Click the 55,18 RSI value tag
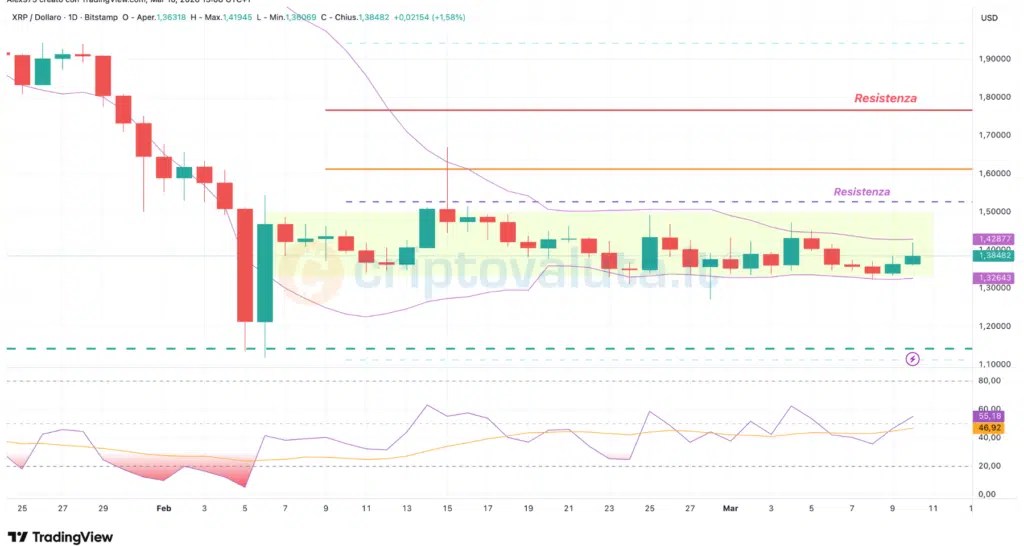The height and width of the screenshot is (546, 1024). click(990, 416)
